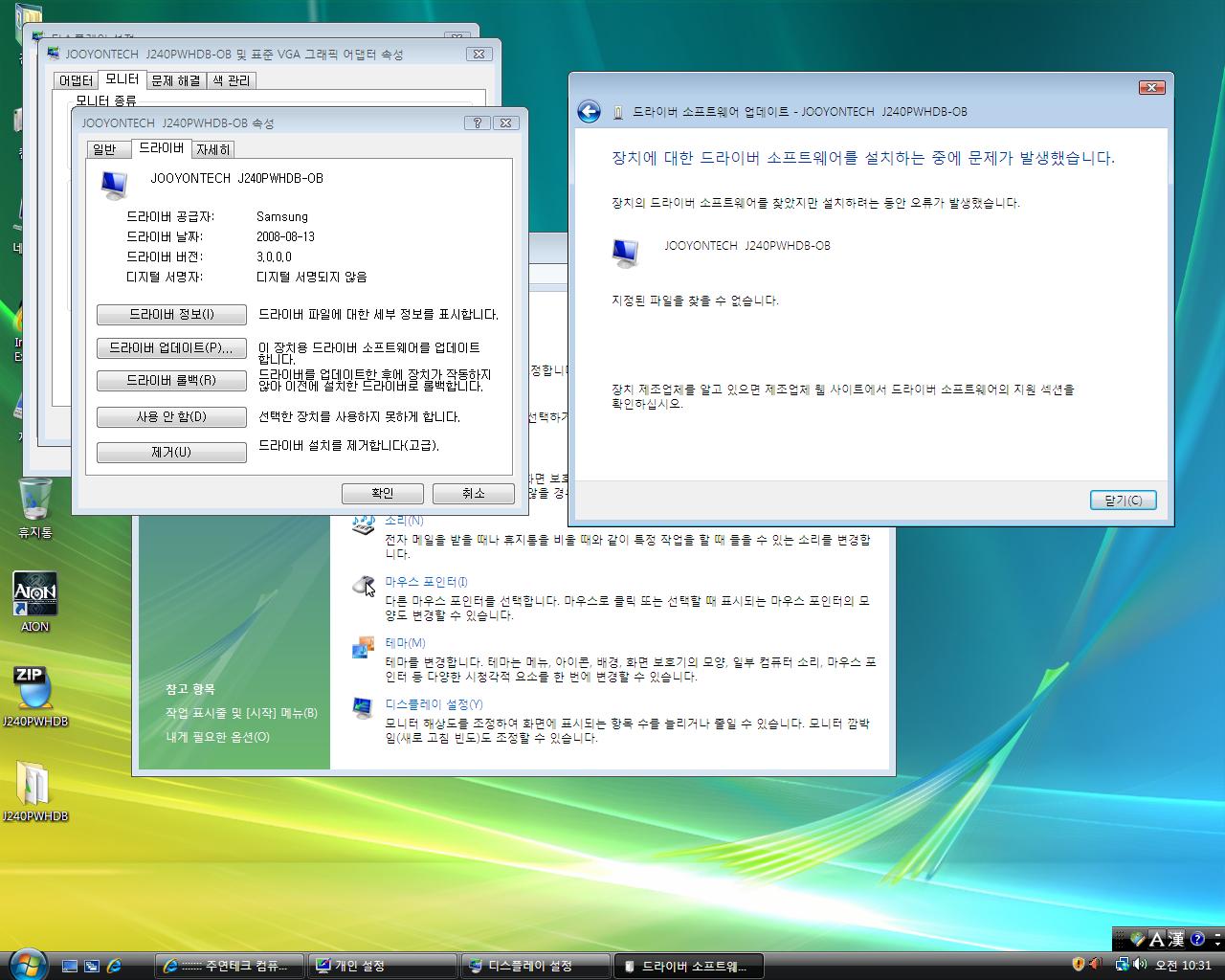The height and width of the screenshot is (980, 1225).
Task: Select the 모니터 tab in VGA adapter properties window
Action: point(122,79)
